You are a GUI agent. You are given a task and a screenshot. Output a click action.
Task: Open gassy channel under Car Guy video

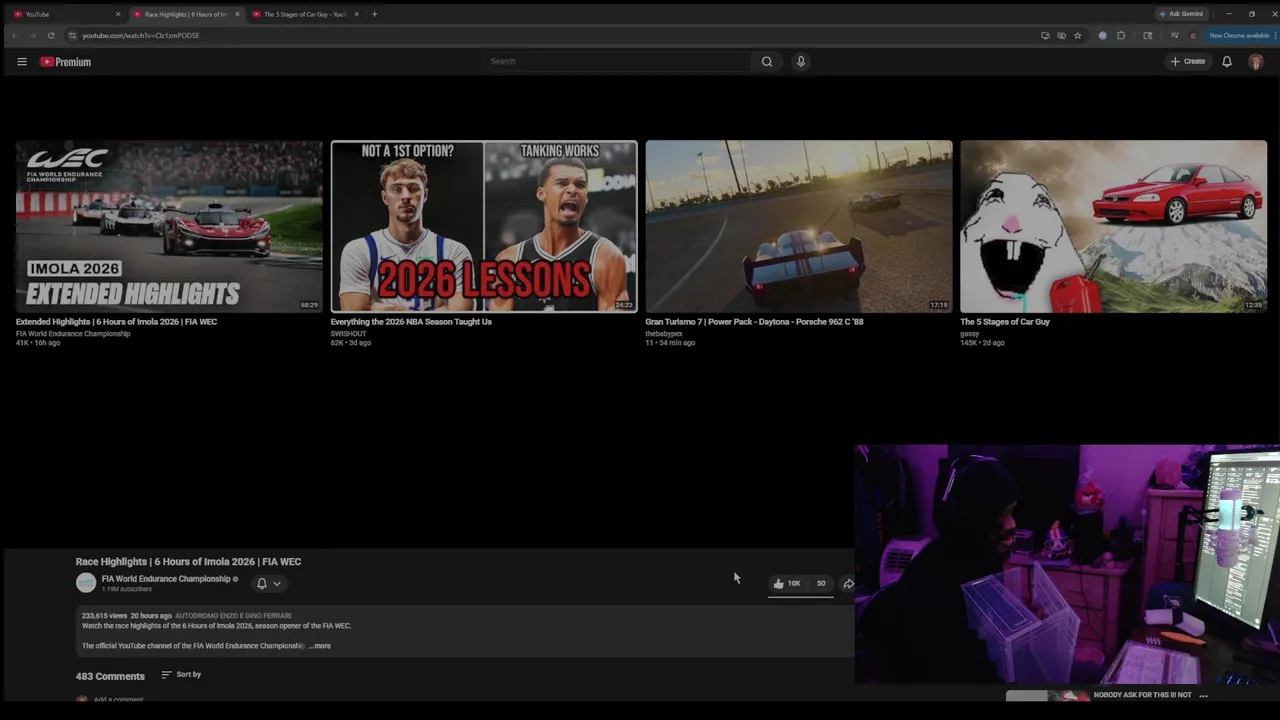point(970,333)
